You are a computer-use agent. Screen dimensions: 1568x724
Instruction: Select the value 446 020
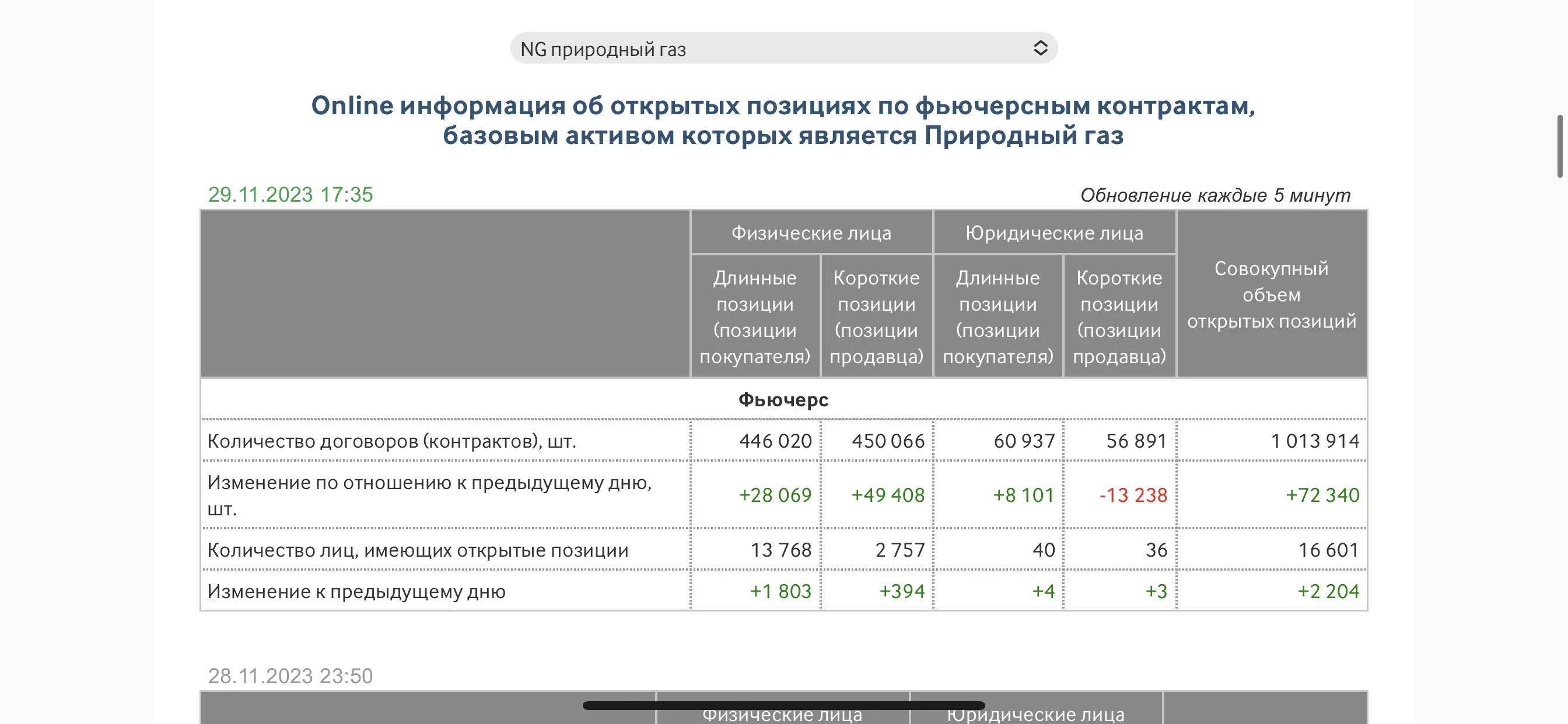[x=775, y=441]
